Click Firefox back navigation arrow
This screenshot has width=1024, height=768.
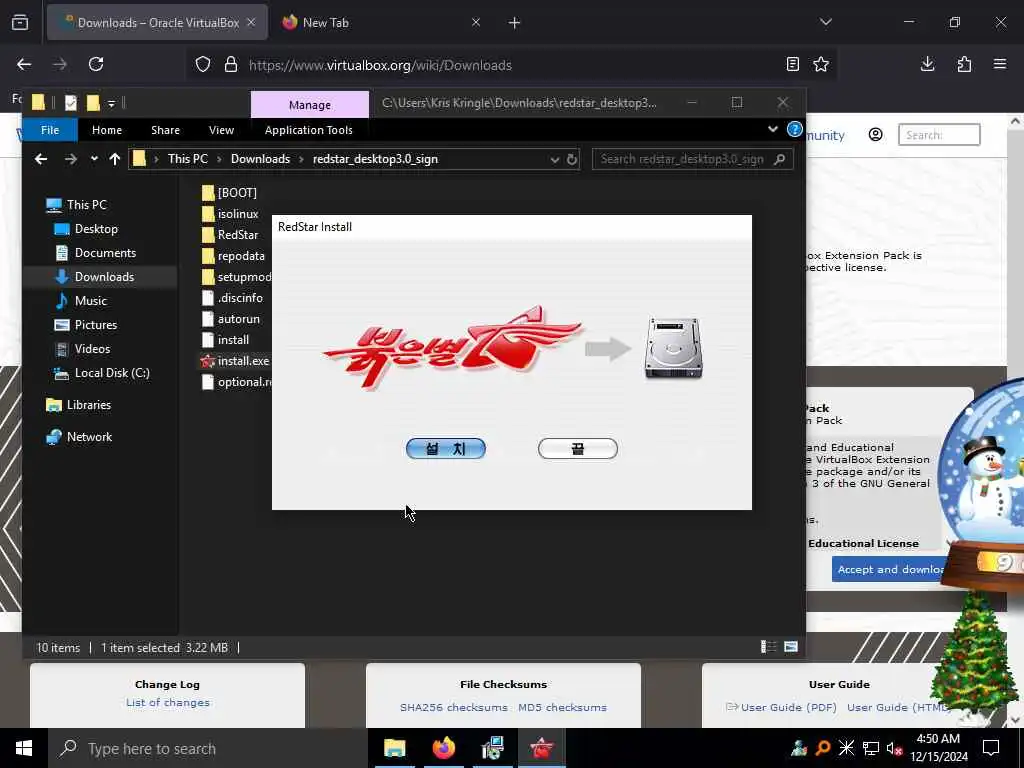pos(24,64)
